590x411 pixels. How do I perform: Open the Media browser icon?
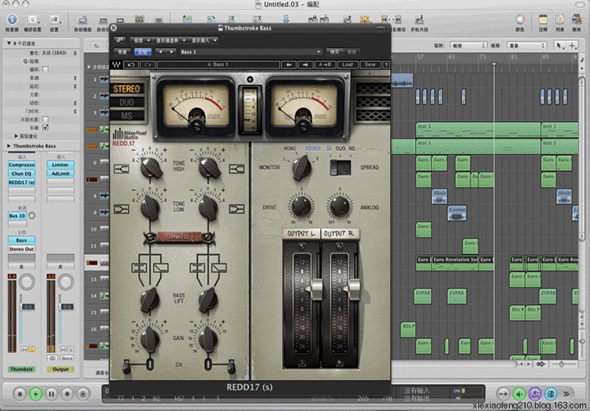576,20
